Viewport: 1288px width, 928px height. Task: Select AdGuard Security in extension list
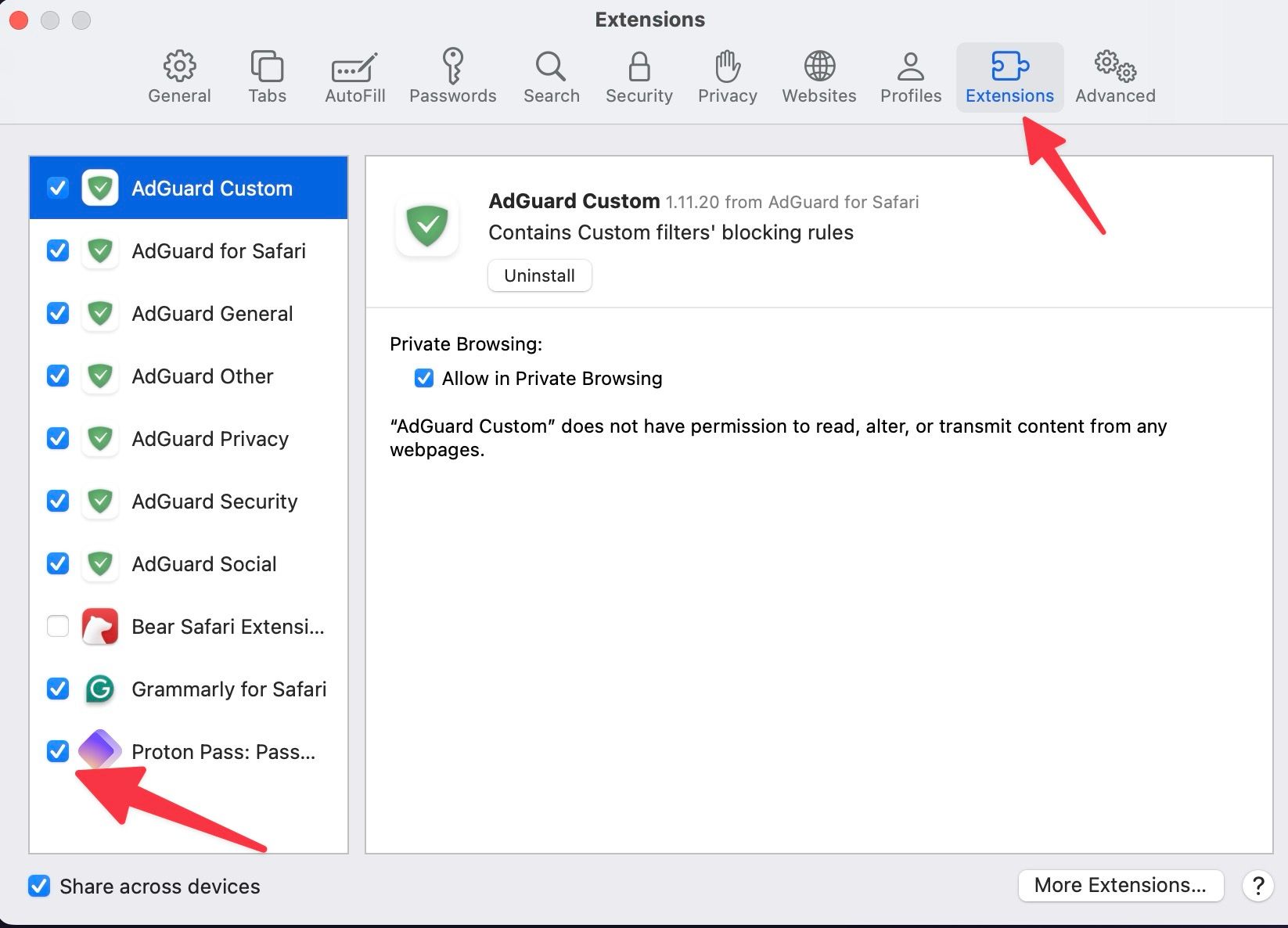click(x=189, y=501)
